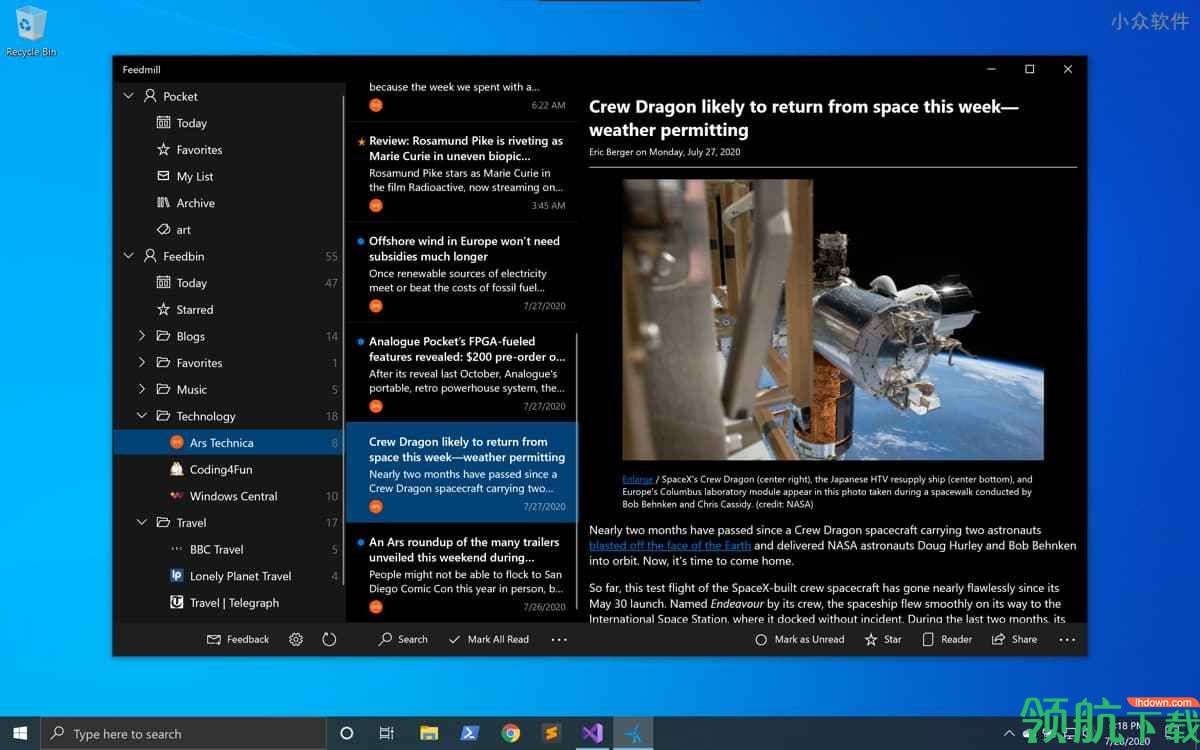
Task: Collapse the Travel folder chevron
Action: [142, 522]
